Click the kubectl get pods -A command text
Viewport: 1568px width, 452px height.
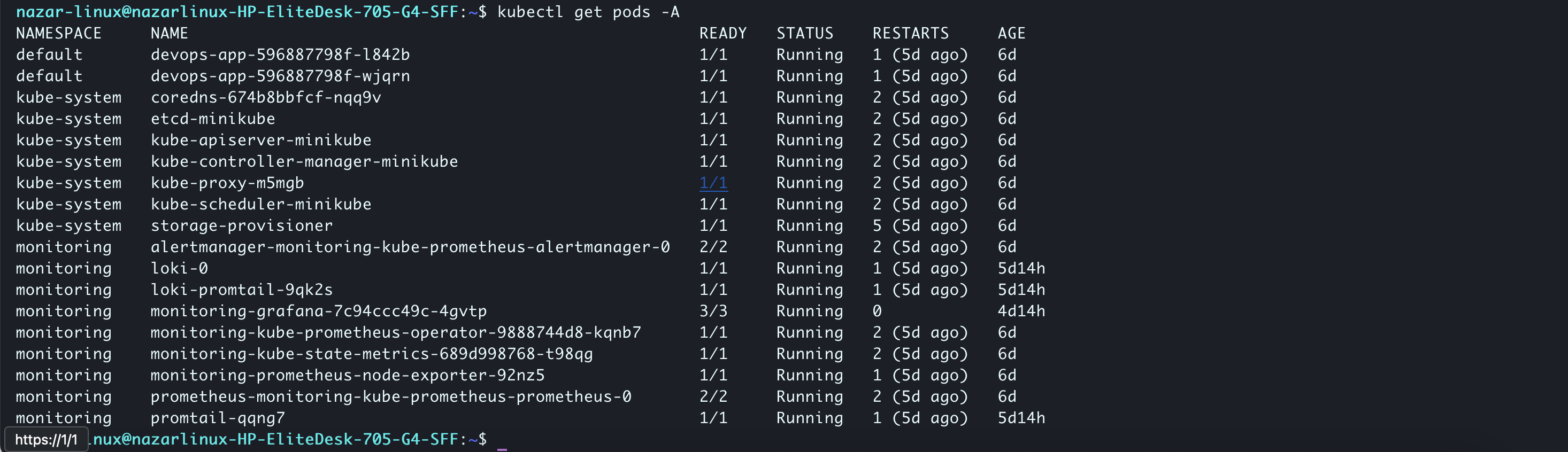[587, 12]
